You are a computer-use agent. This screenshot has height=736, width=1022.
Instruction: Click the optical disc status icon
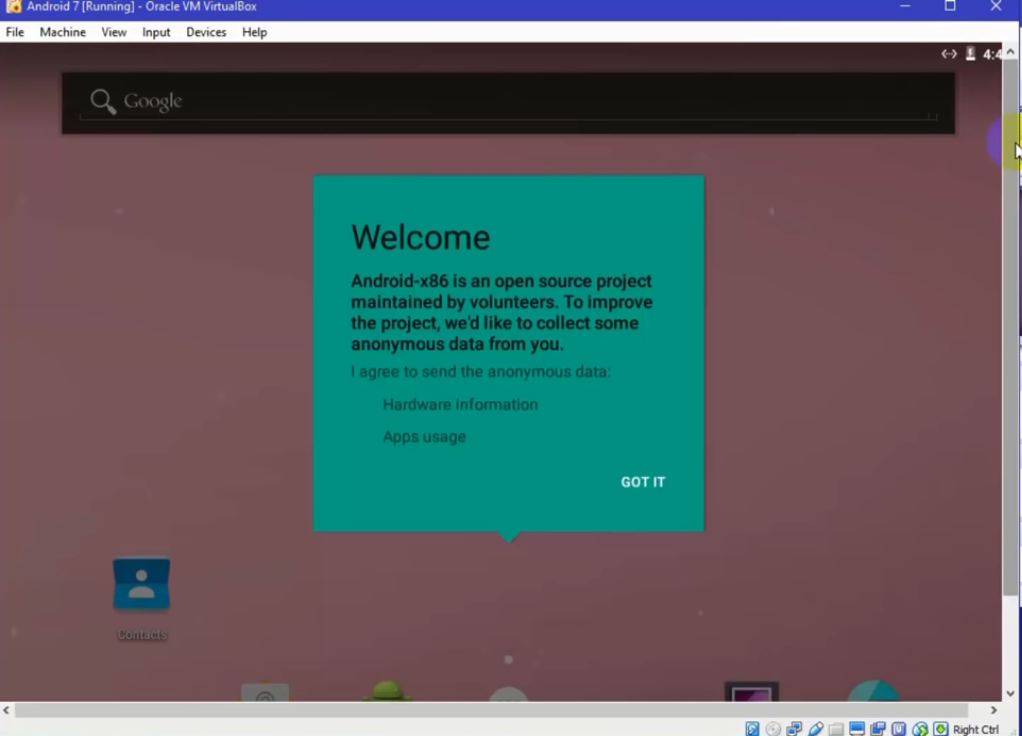(773, 729)
